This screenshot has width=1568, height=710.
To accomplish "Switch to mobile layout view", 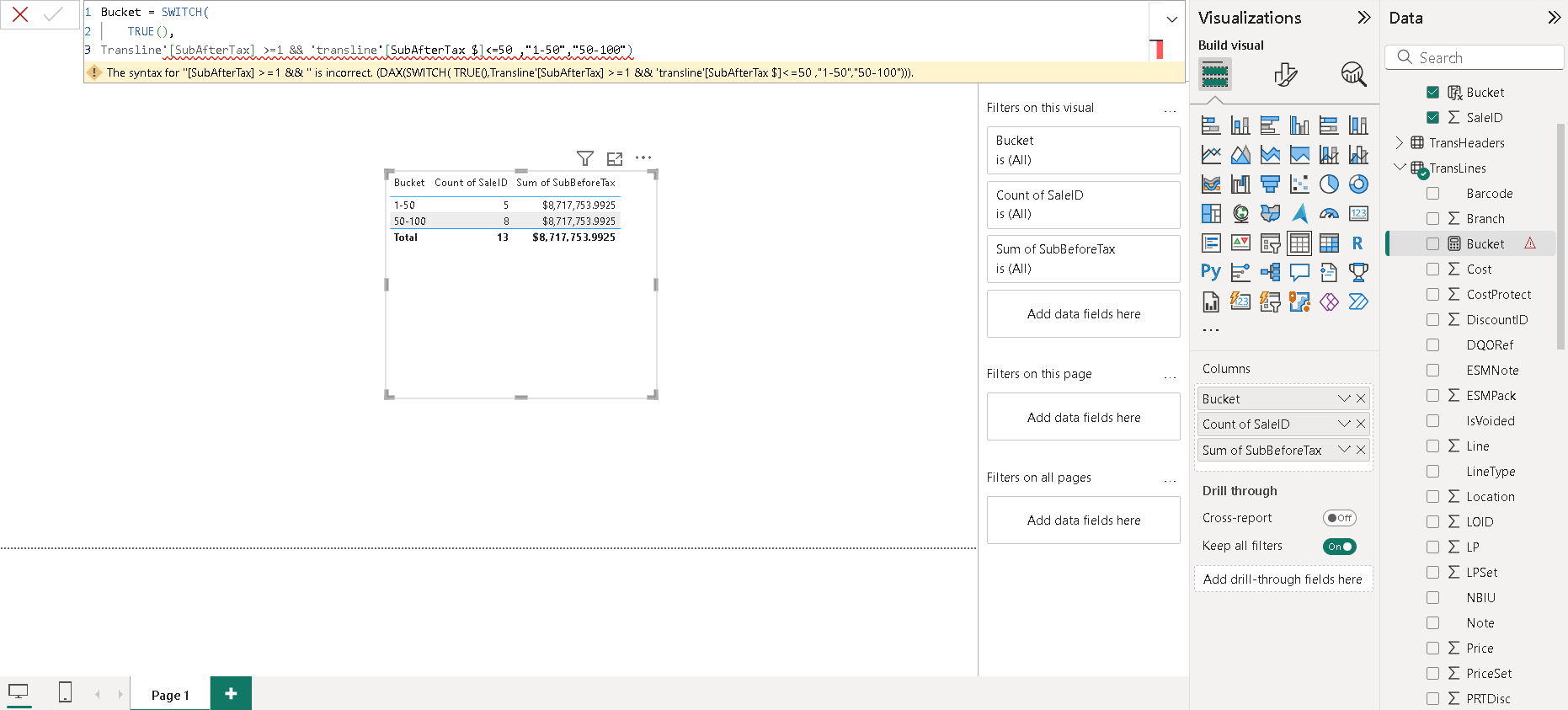I will tap(65, 692).
